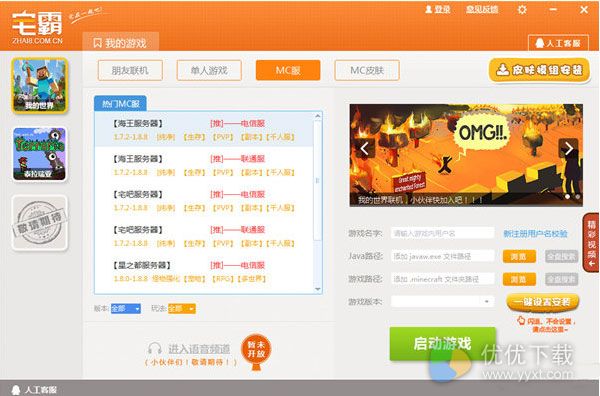The width and height of the screenshot is (600, 396).
Task: Click the 登录 login user icon
Action: (x=429, y=9)
